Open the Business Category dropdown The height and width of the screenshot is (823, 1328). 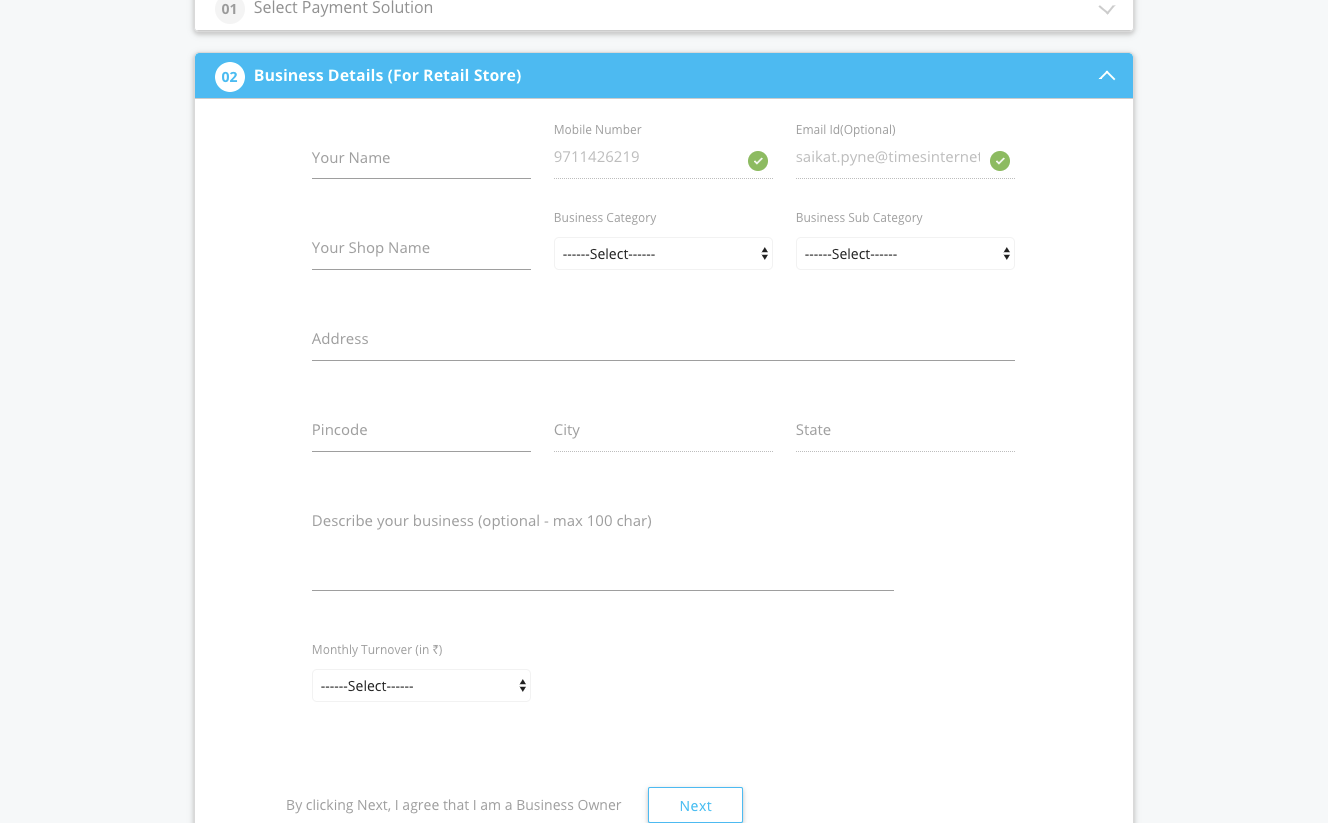(x=663, y=254)
